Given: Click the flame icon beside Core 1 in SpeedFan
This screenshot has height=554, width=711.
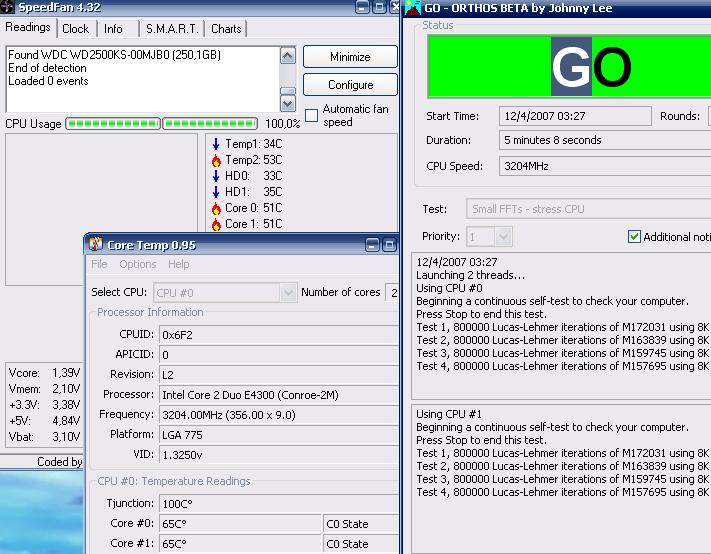Looking at the screenshot, I should (216, 224).
